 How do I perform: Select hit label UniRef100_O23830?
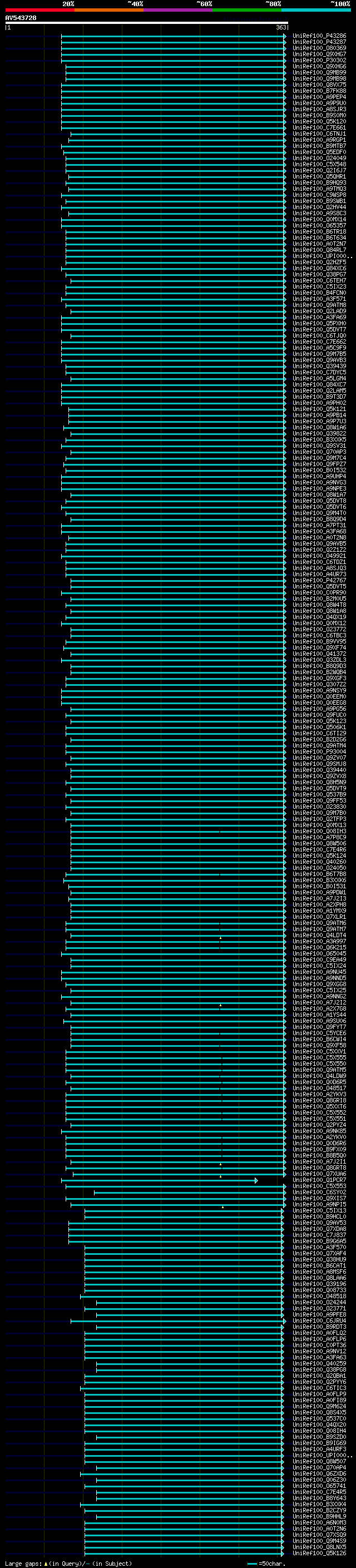pos(319,807)
